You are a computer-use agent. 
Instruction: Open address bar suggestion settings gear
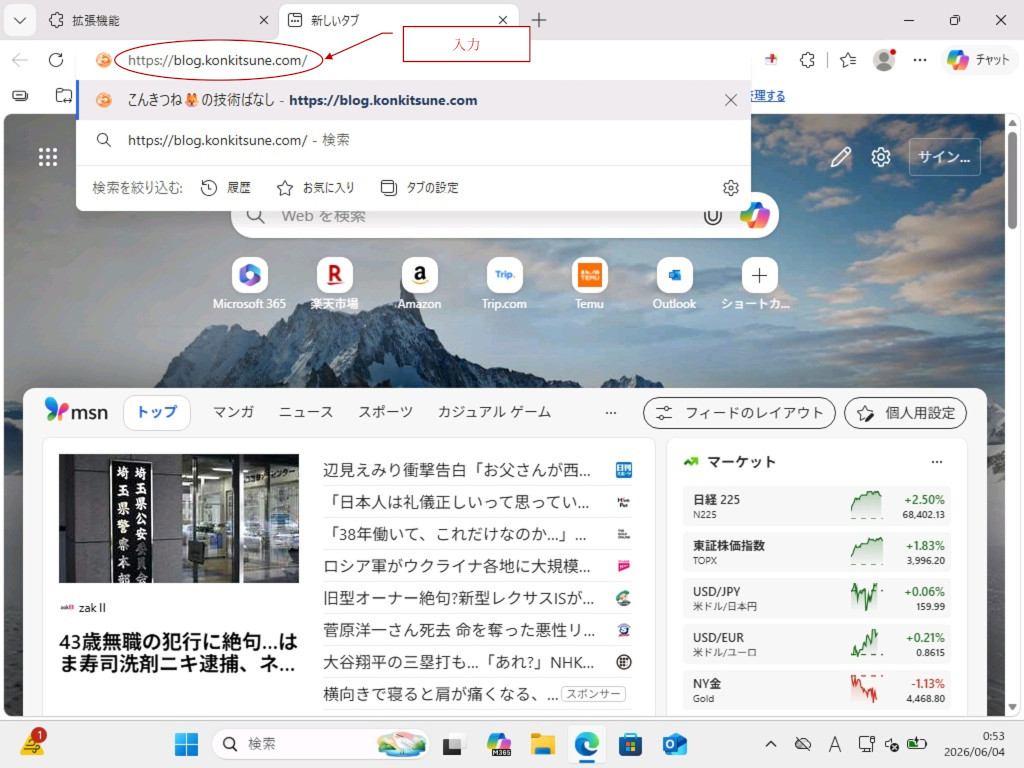click(731, 188)
